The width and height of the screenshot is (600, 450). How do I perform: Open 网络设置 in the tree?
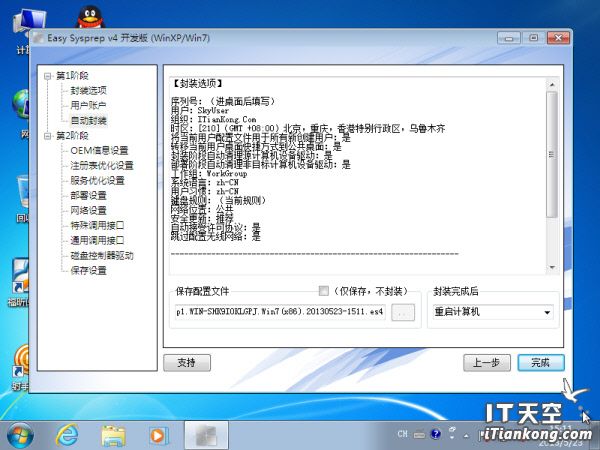88,210
